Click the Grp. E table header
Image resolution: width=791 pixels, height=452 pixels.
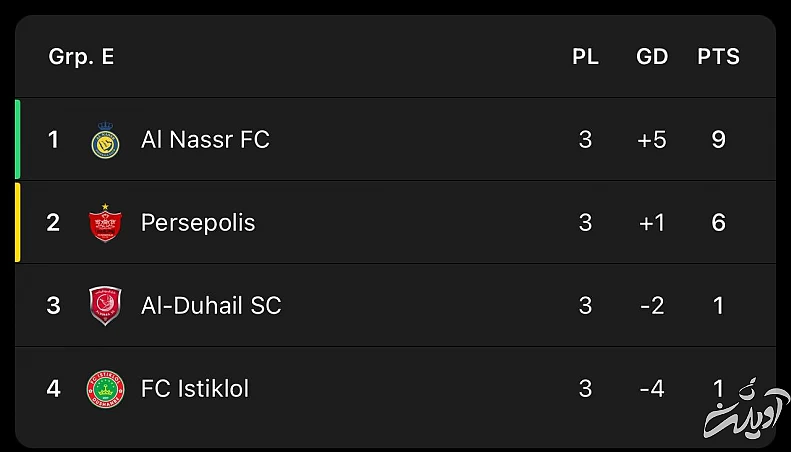[x=81, y=57]
